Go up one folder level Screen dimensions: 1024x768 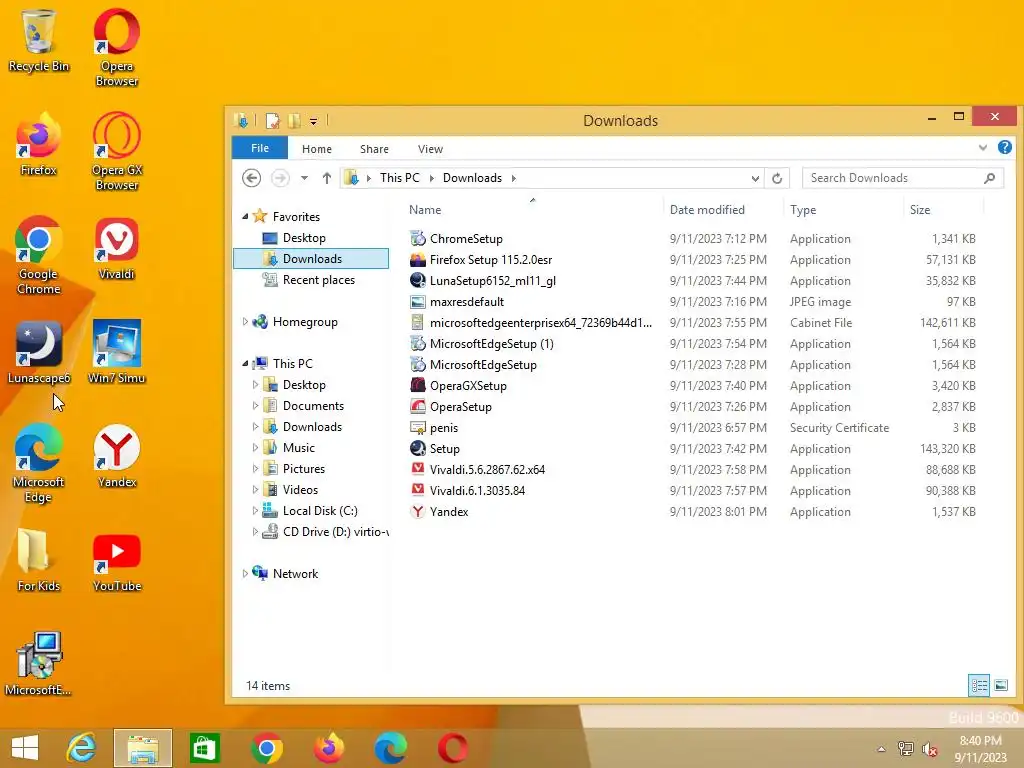(x=327, y=178)
